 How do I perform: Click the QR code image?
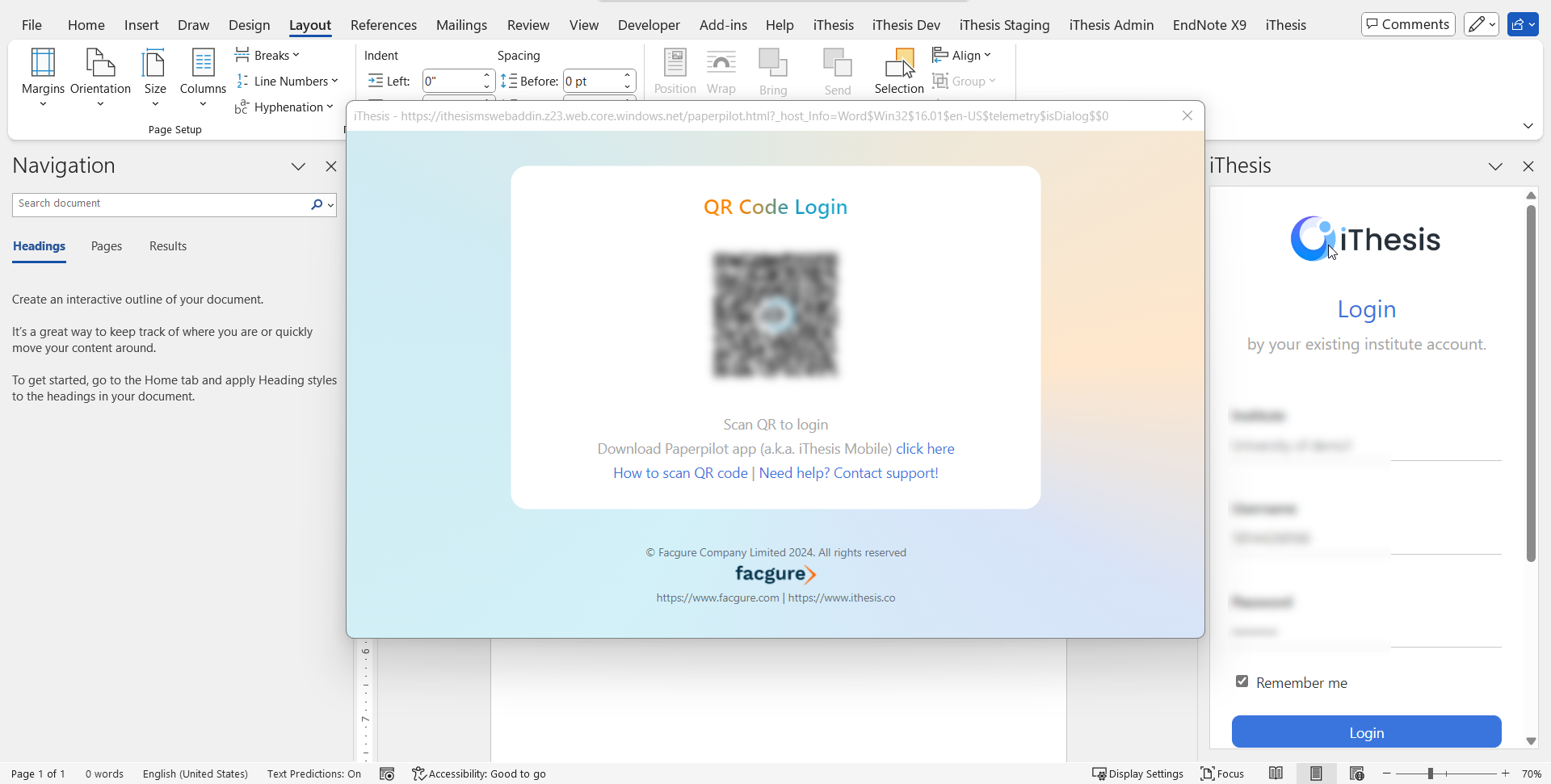click(x=775, y=315)
